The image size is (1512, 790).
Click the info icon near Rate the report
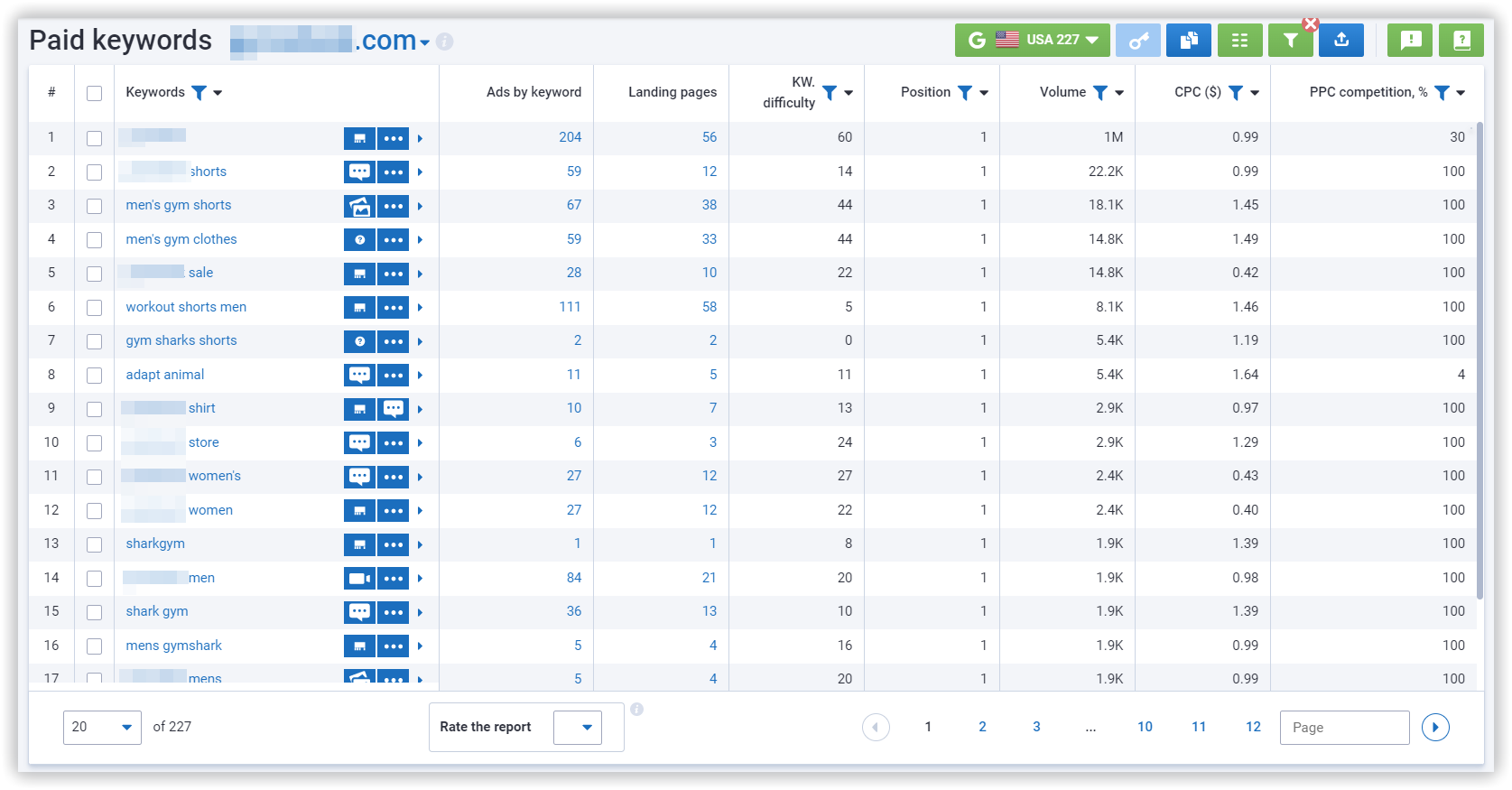636,710
